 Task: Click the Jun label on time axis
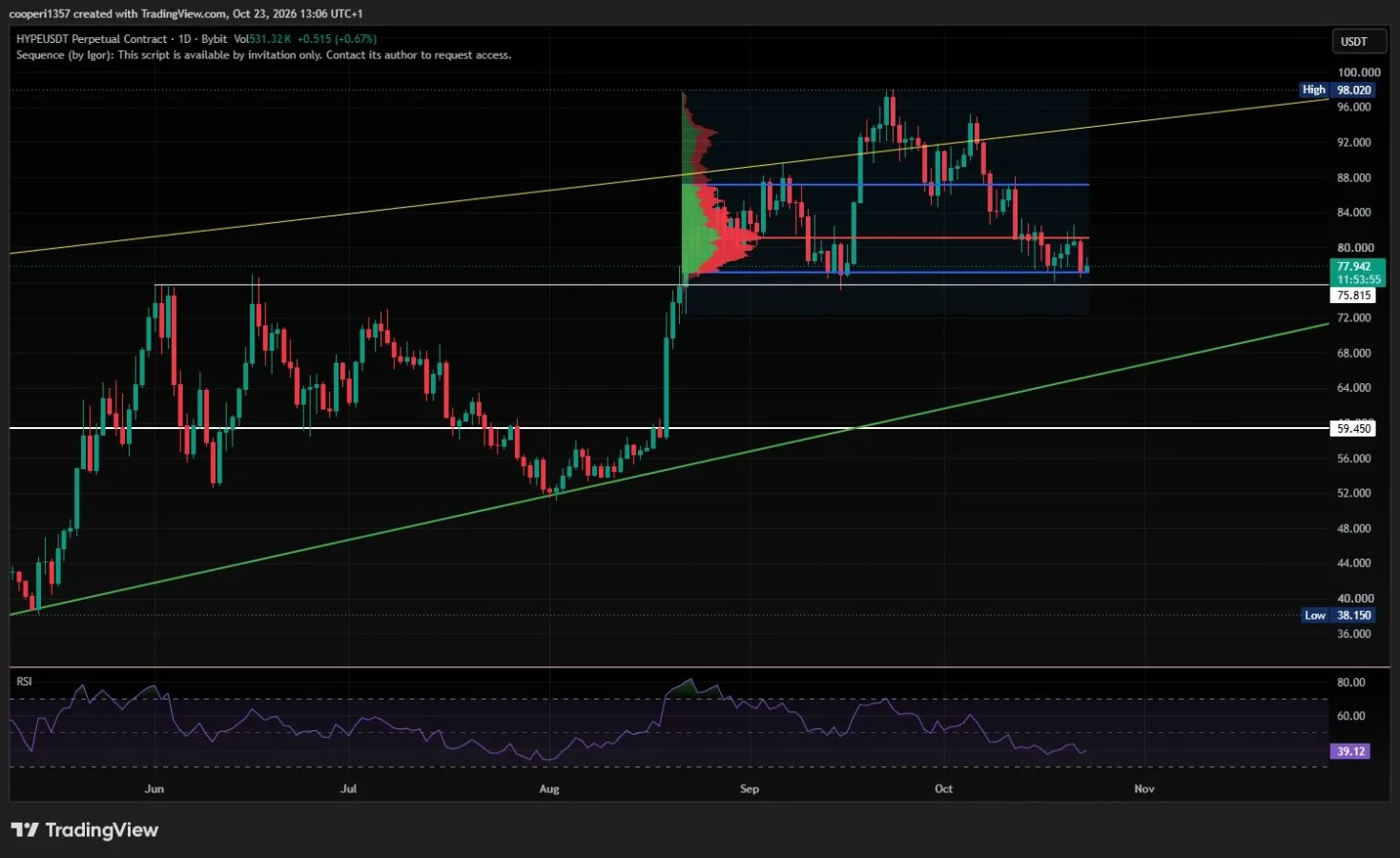(154, 788)
